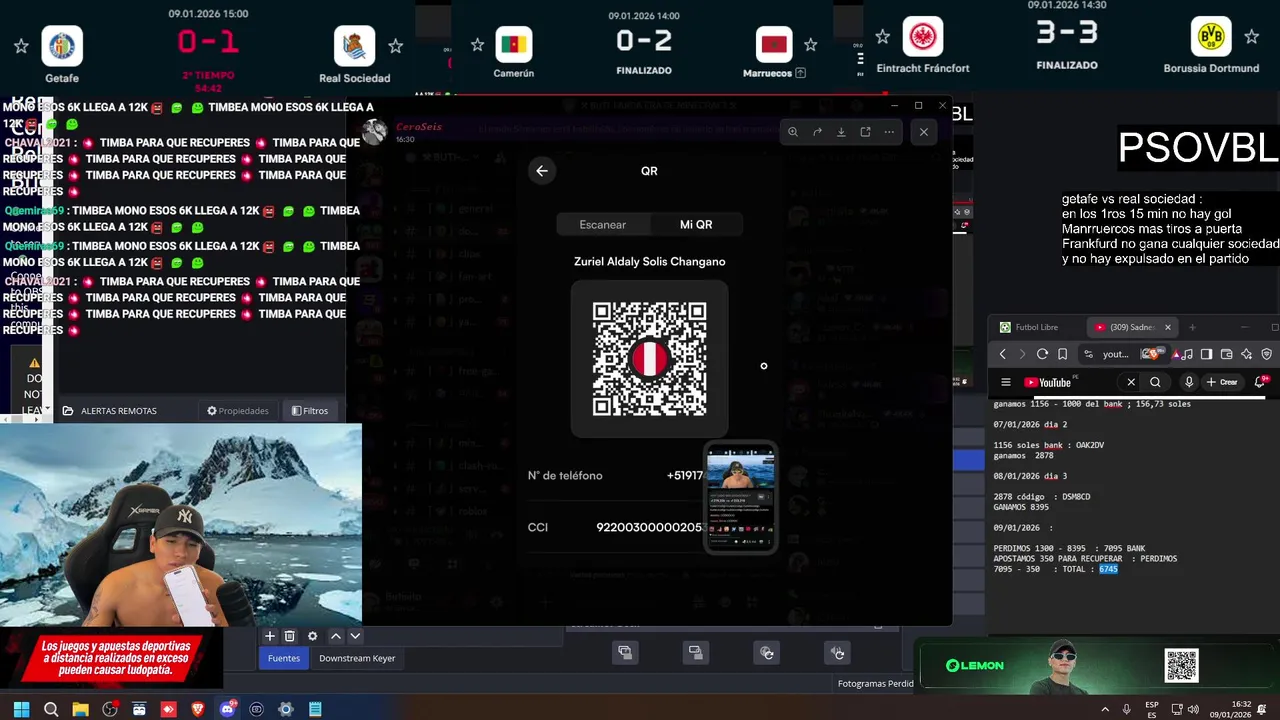1280x720 pixels.
Task: Zoom in on the Discord image viewer
Action: tap(793, 132)
